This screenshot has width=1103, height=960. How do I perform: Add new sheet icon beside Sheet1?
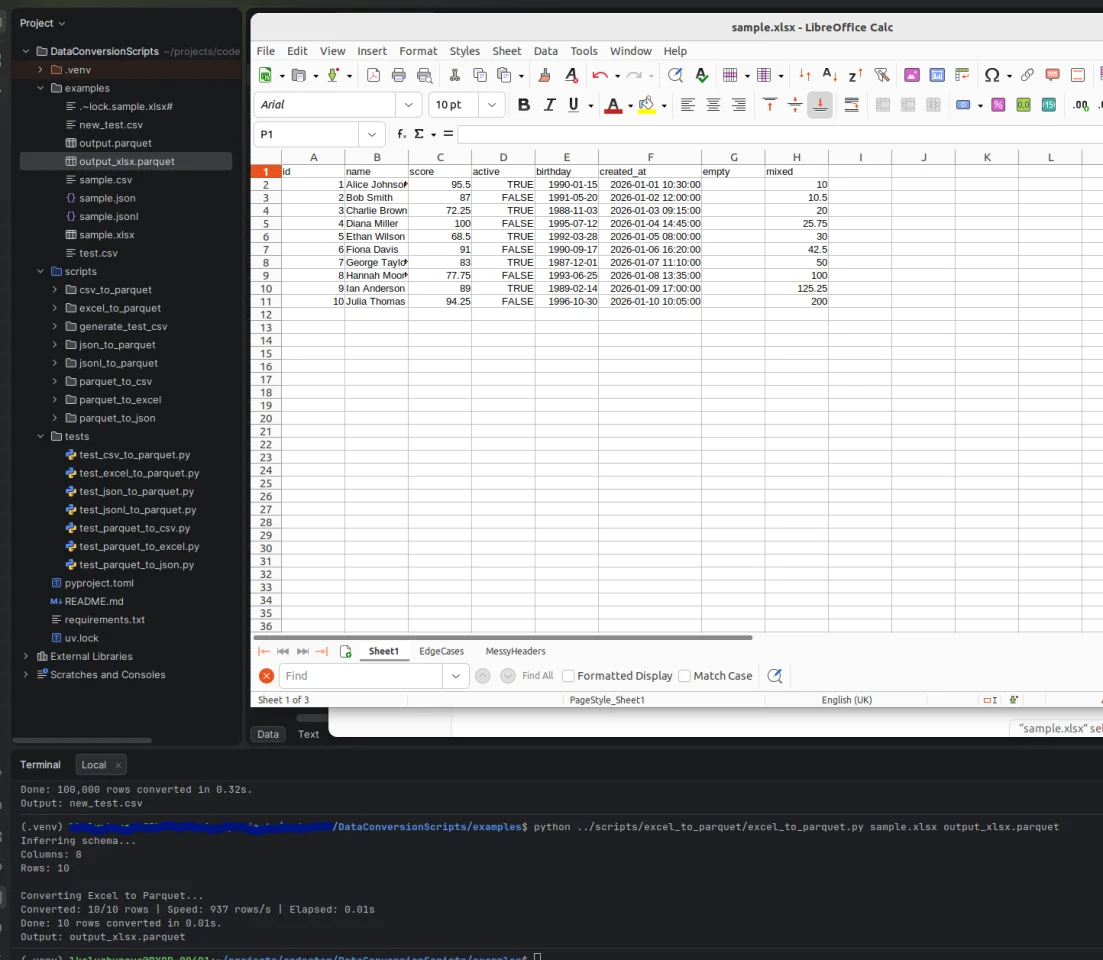[345, 651]
